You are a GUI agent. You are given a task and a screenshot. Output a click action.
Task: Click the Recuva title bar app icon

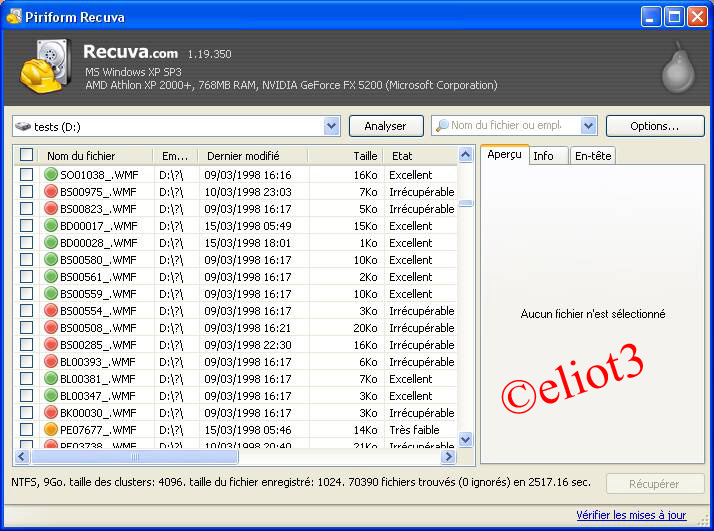(14, 16)
